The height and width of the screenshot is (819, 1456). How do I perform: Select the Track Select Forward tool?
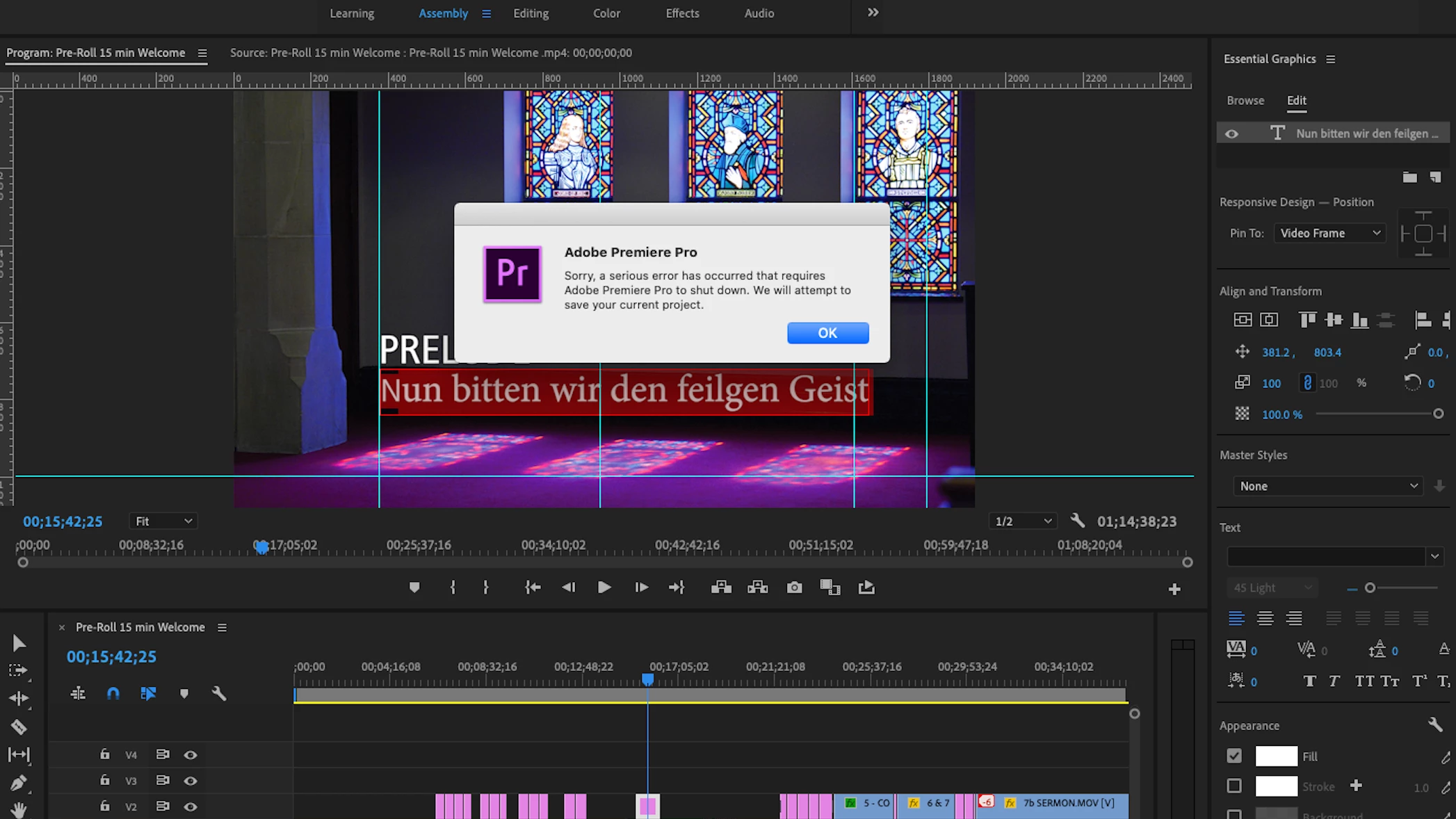[18, 670]
